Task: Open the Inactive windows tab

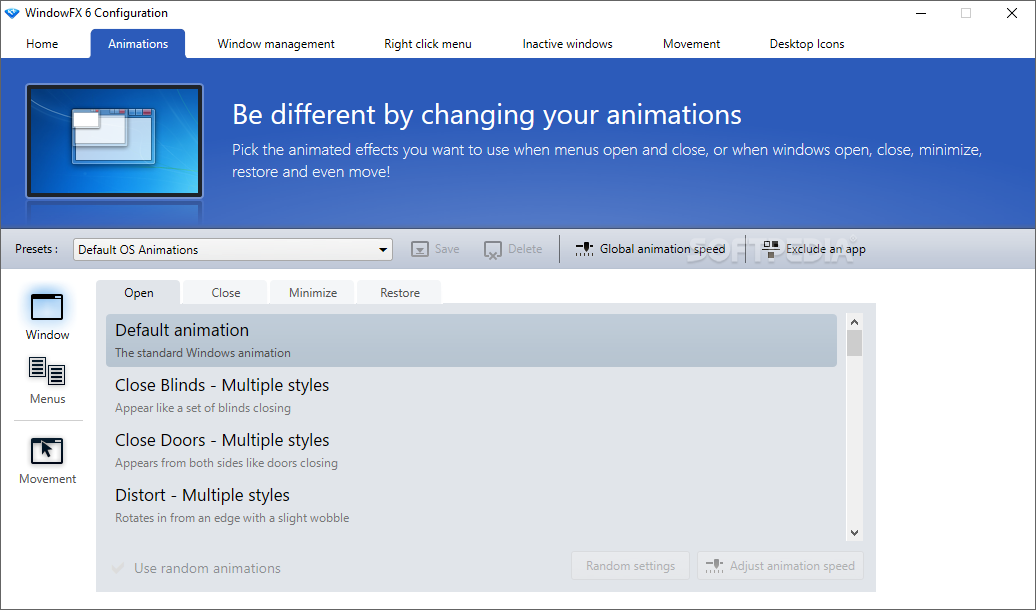Action: (568, 44)
